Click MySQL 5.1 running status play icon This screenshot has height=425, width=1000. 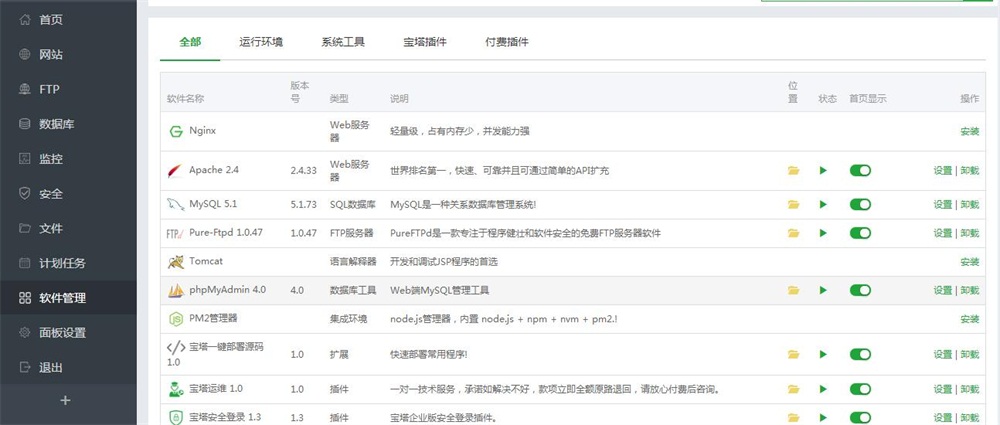click(x=823, y=204)
